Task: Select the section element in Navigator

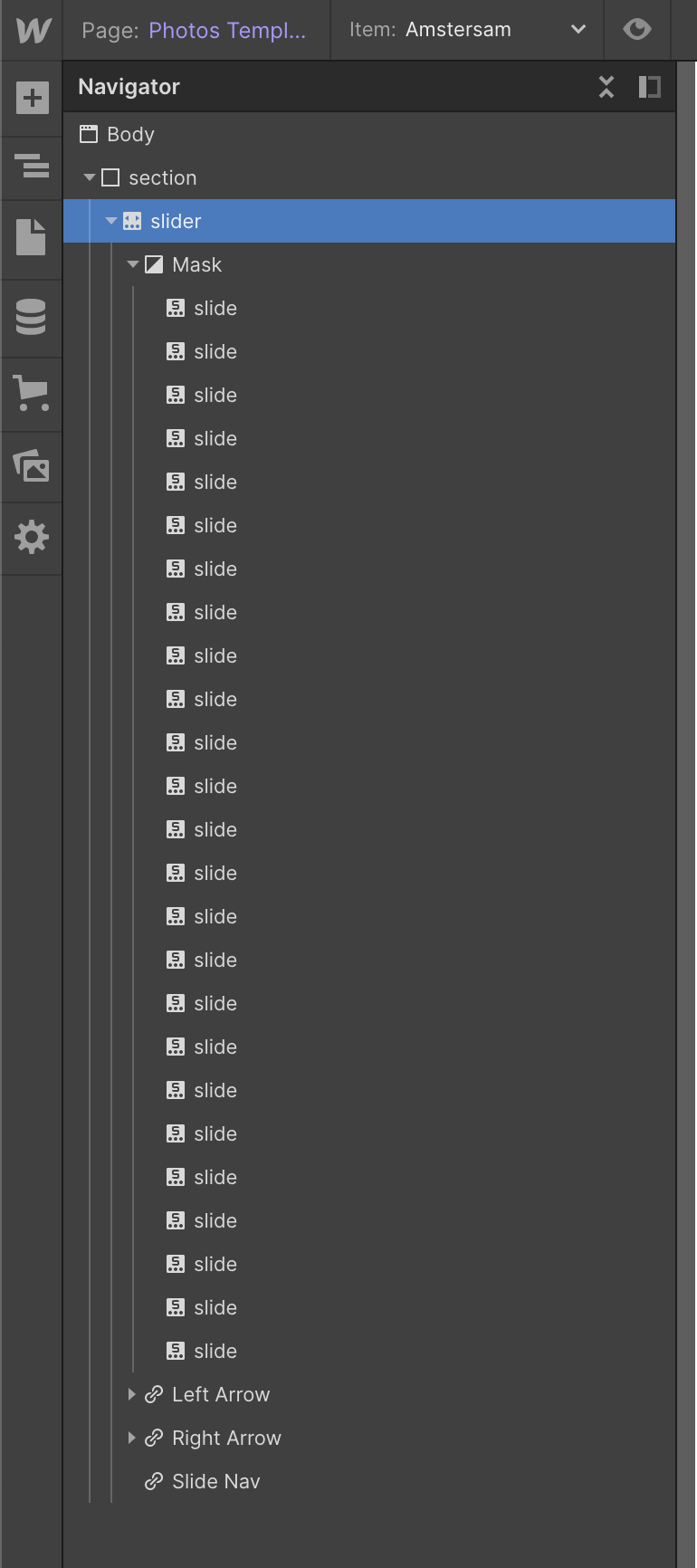Action: (x=167, y=177)
